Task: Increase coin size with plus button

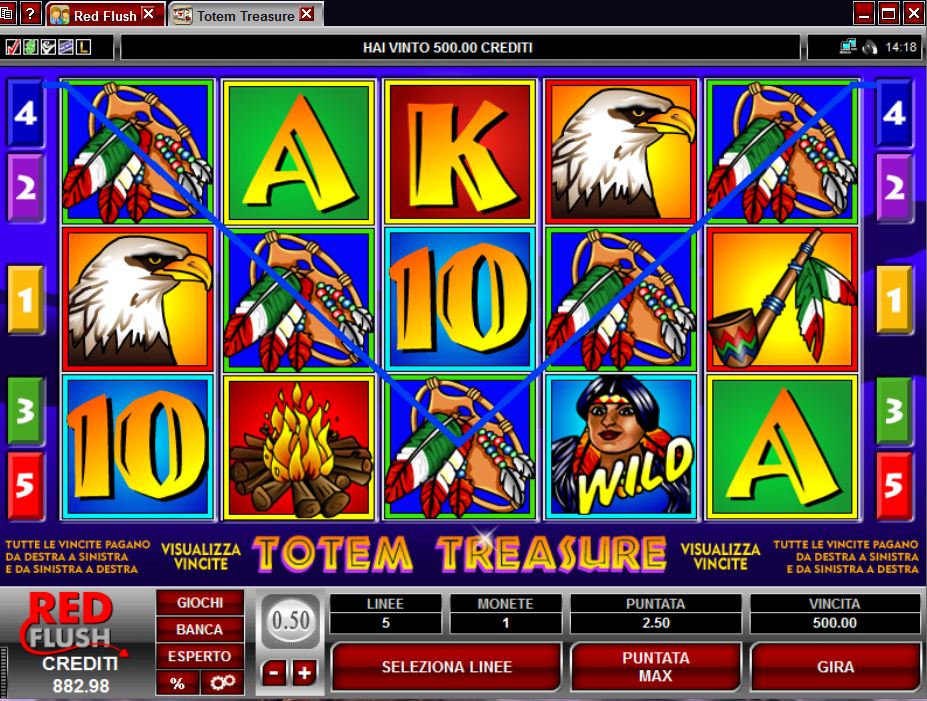Action: tap(304, 673)
